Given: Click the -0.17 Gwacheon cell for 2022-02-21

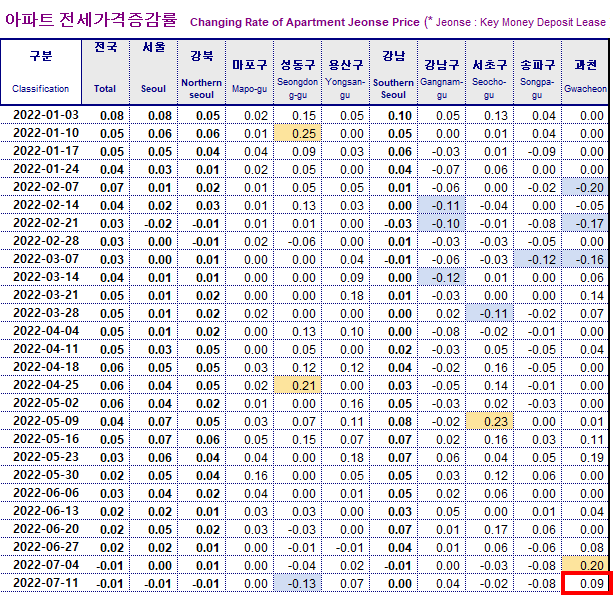Looking at the screenshot, I should pos(585,223).
